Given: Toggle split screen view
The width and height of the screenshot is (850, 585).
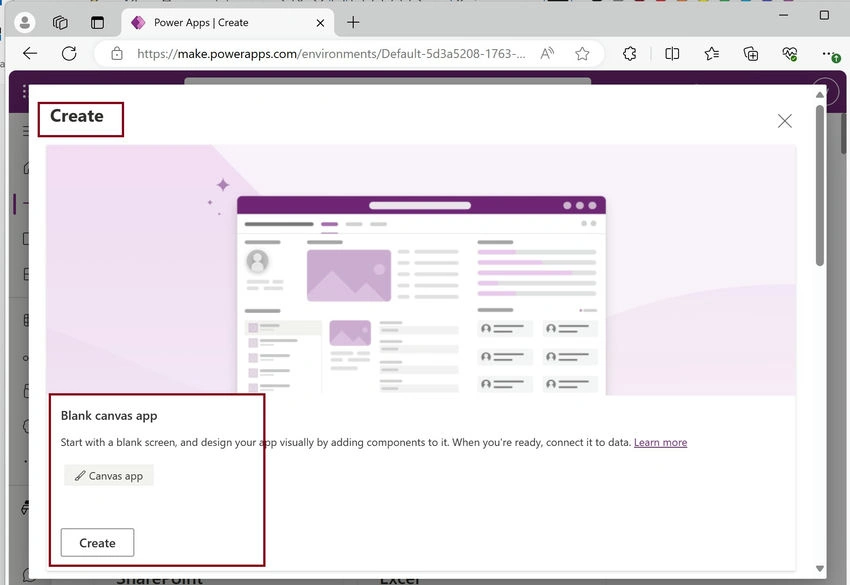Looking at the screenshot, I should (672, 53).
